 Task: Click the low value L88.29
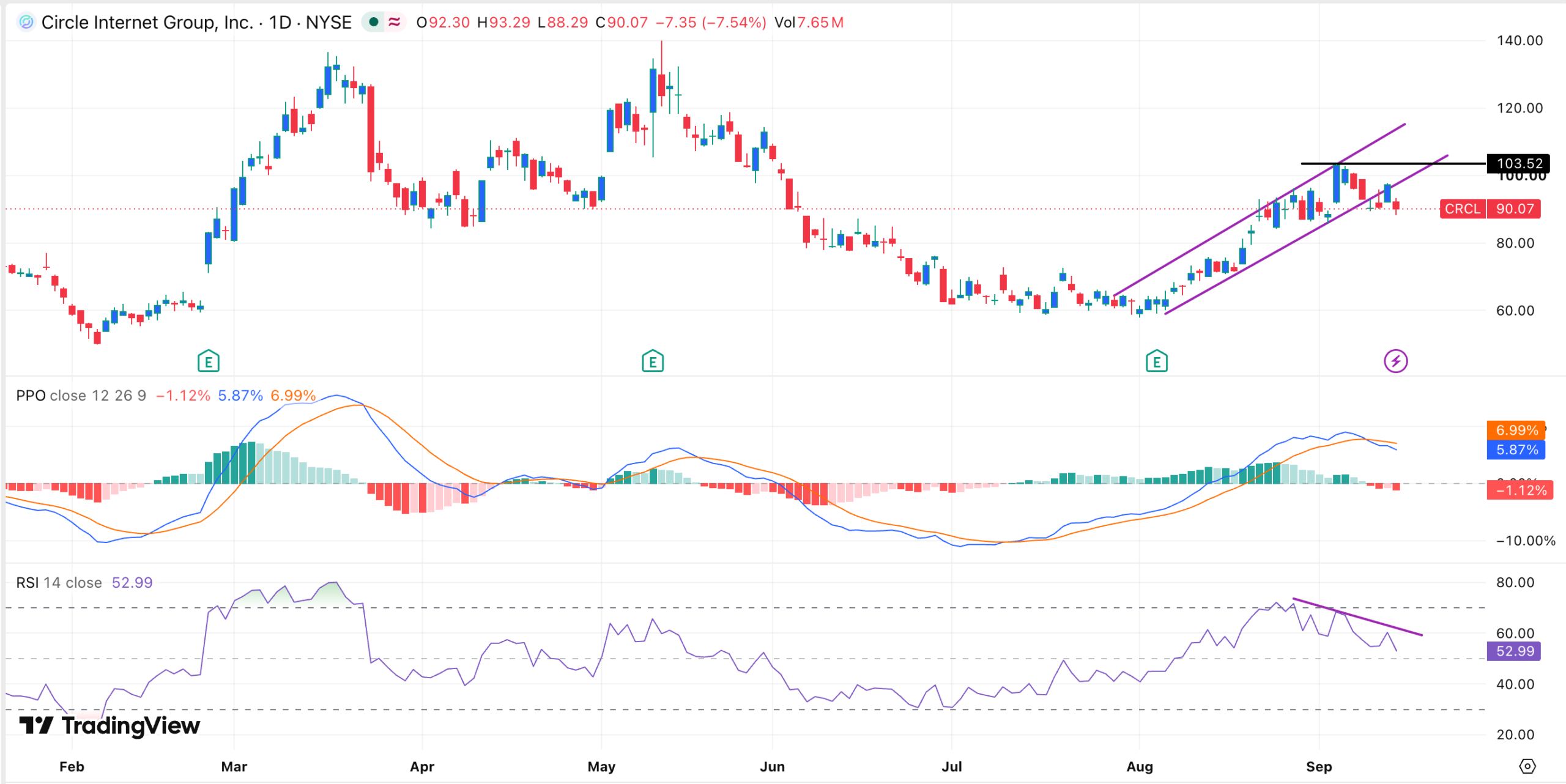tap(563, 23)
